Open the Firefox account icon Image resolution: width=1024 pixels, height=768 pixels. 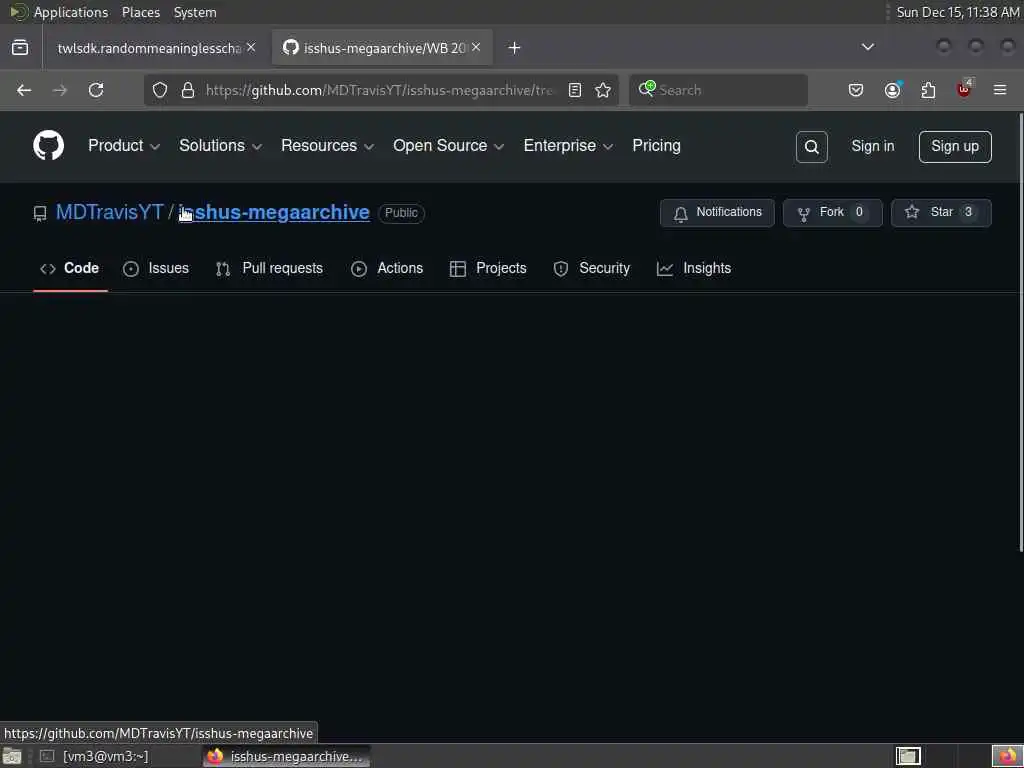[892, 90]
